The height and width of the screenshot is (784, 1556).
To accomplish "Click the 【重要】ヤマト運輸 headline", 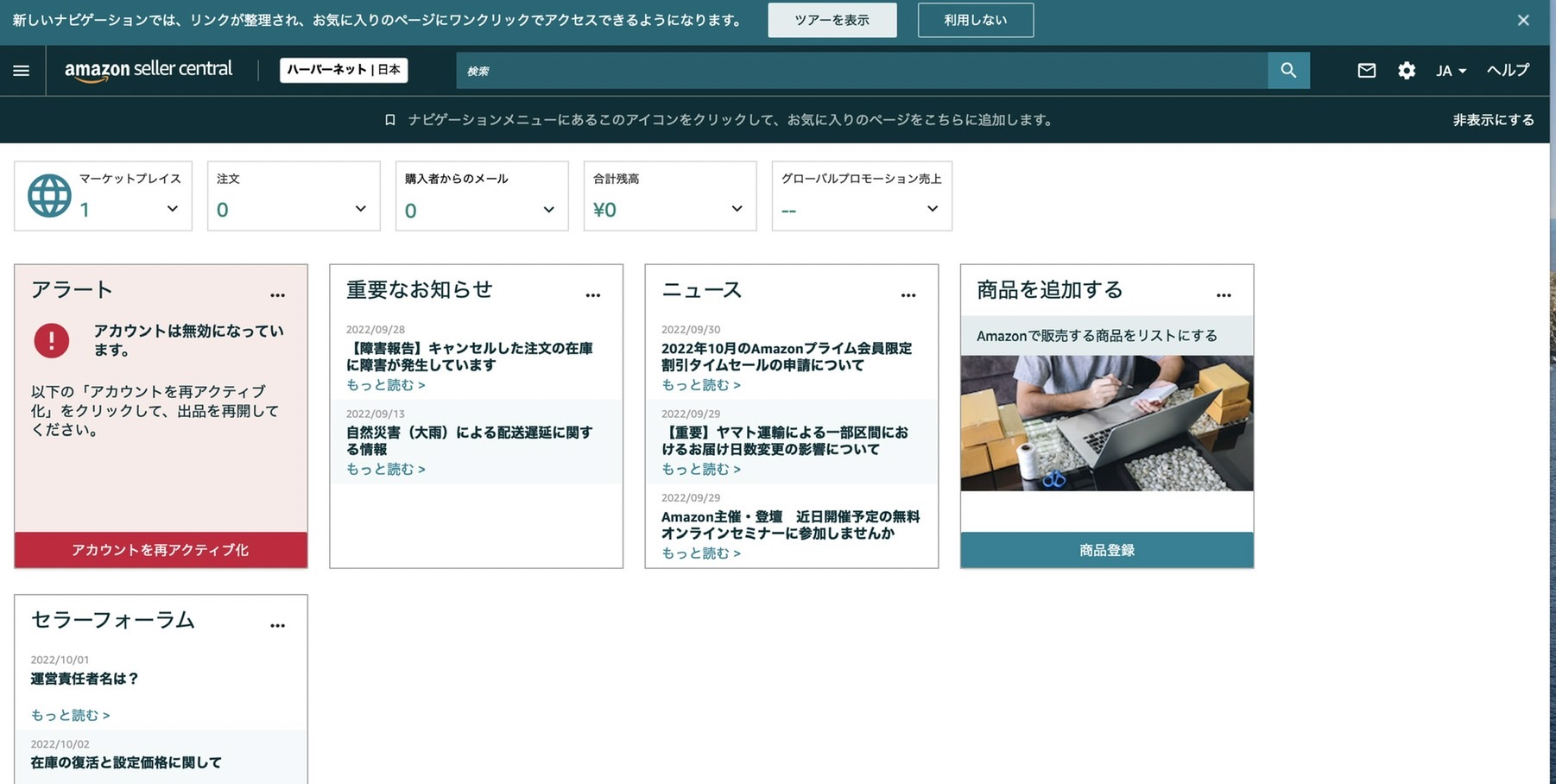I will pyautogui.click(x=785, y=440).
